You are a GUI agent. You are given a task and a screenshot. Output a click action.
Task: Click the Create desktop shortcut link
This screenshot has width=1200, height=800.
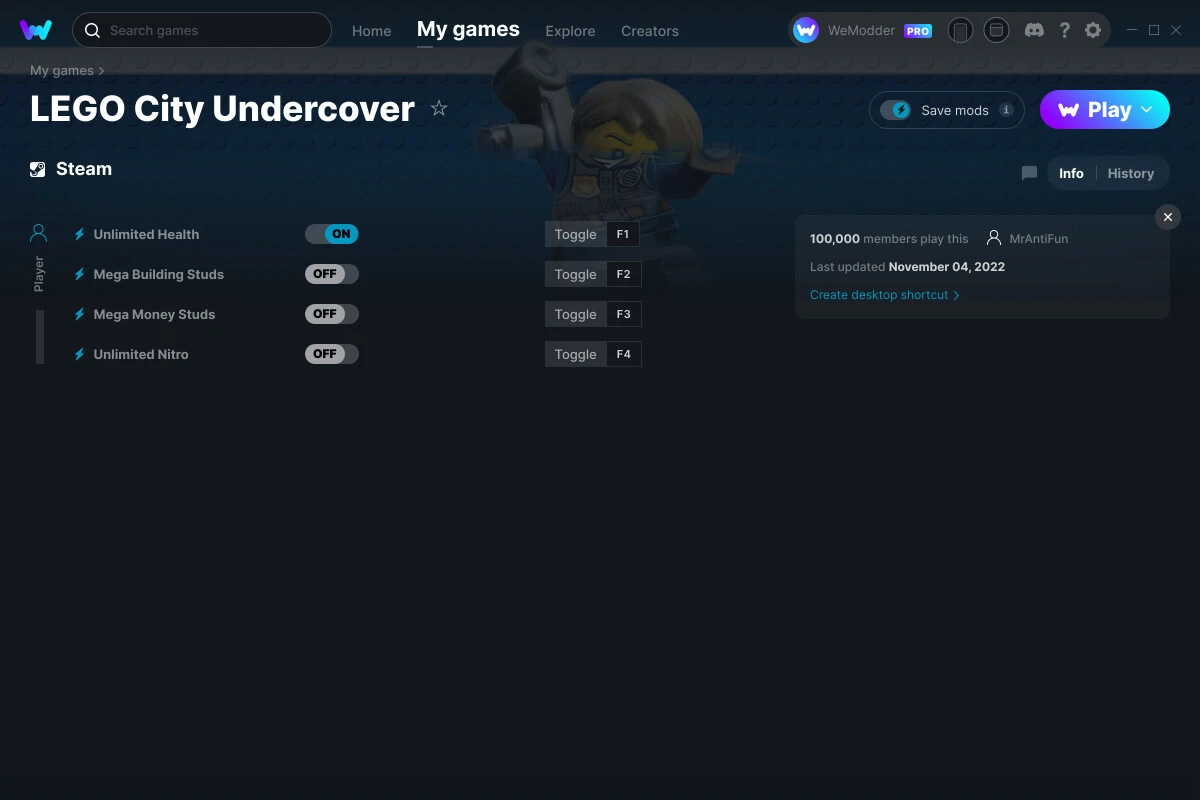point(878,295)
